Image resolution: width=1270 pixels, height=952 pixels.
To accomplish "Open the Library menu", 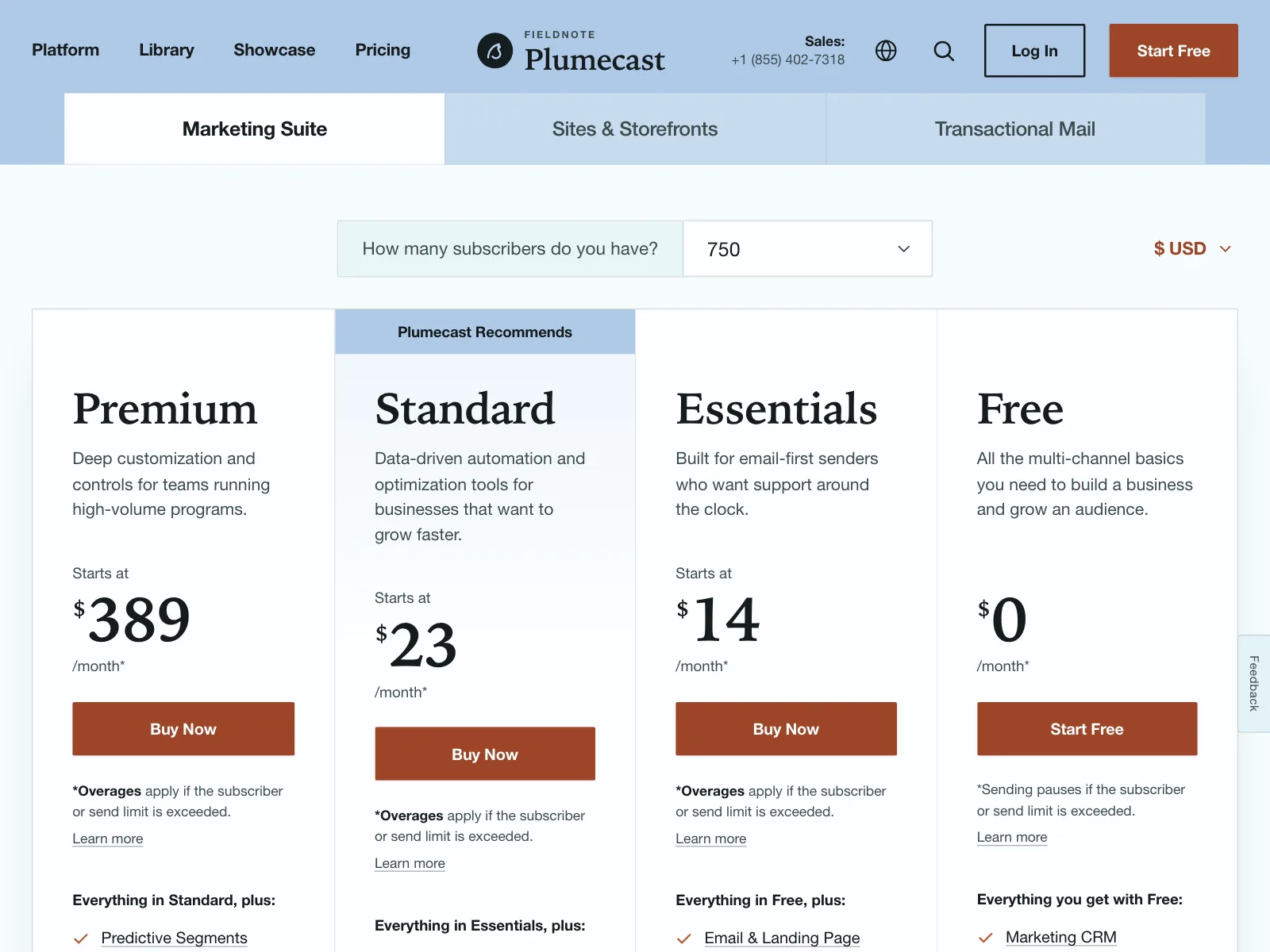I will (167, 50).
